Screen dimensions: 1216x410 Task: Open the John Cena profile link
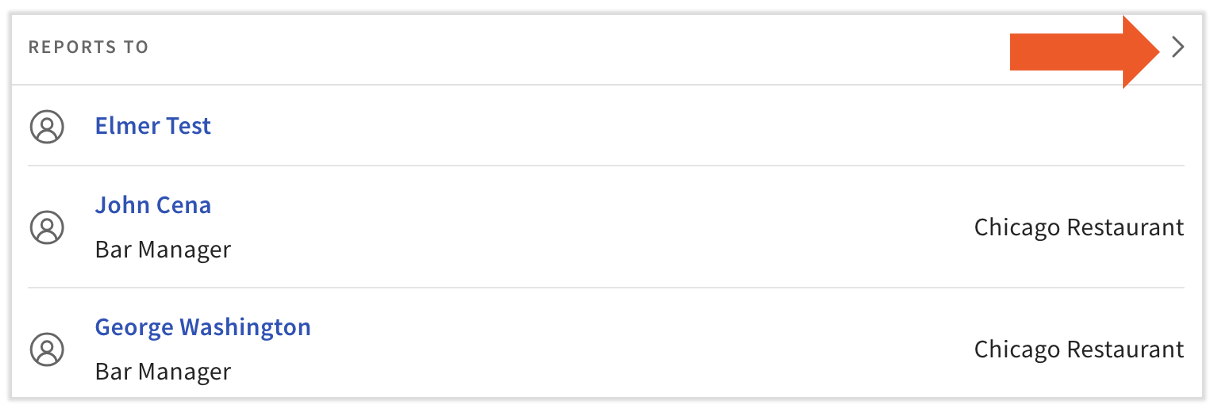click(x=153, y=206)
